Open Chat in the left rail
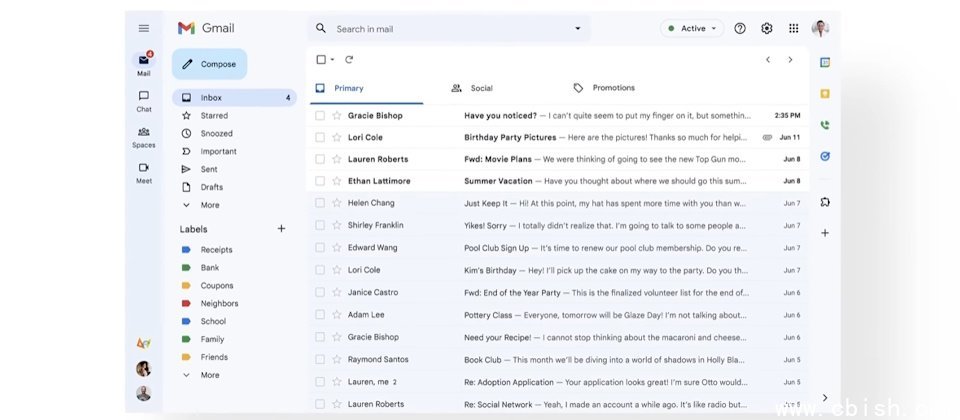The image size is (960, 420). (x=144, y=100)
